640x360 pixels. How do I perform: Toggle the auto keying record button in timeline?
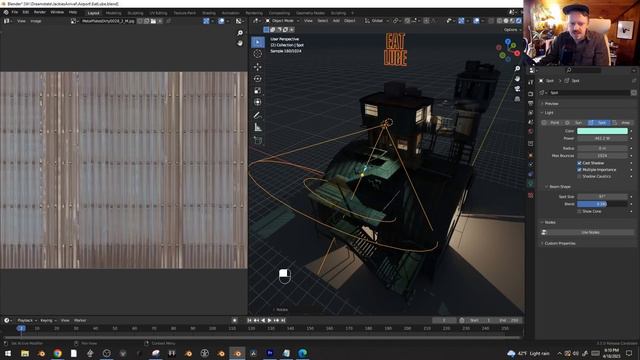click(234, 320)
